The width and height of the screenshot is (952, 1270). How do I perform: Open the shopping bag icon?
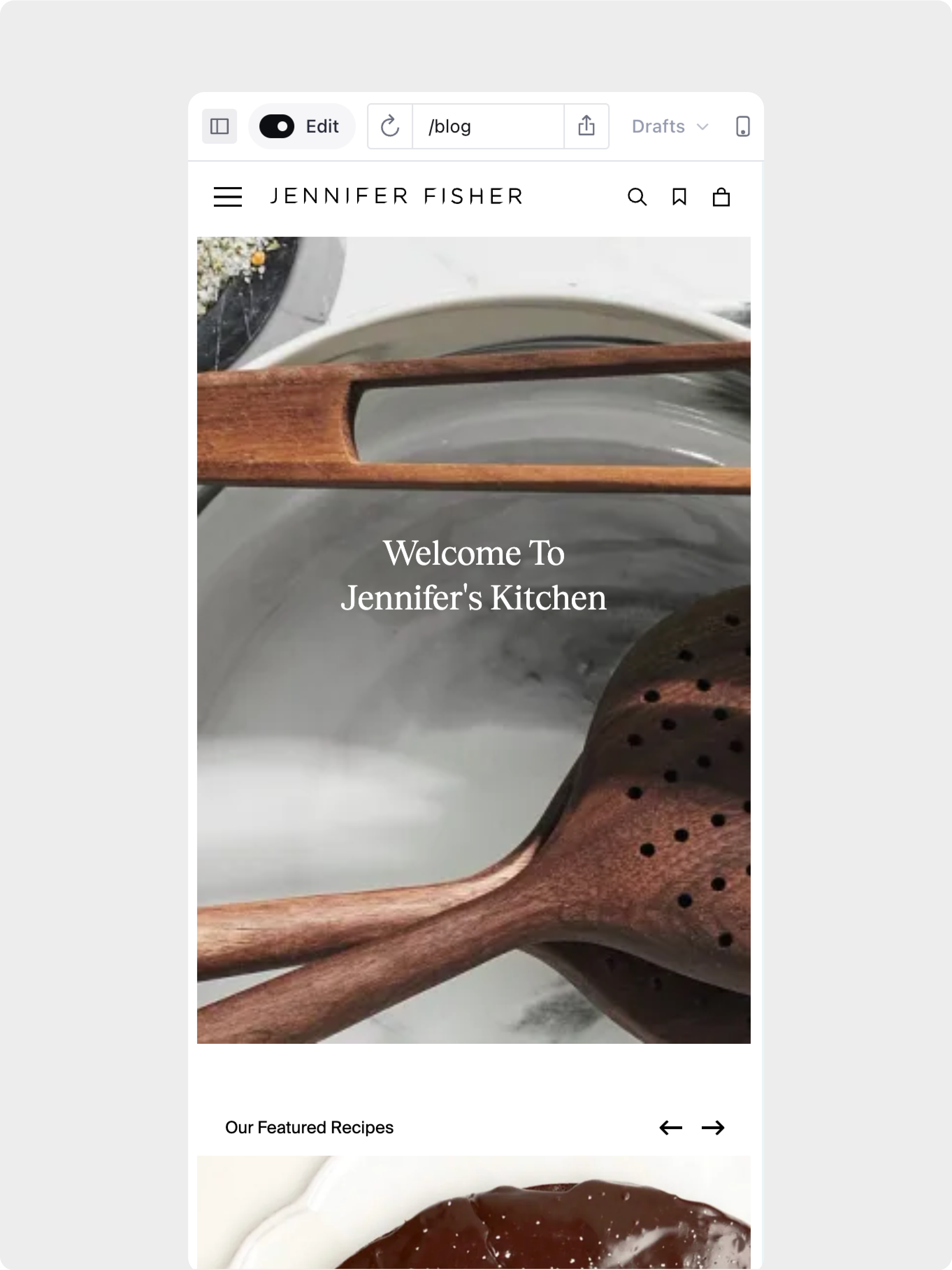721,197
